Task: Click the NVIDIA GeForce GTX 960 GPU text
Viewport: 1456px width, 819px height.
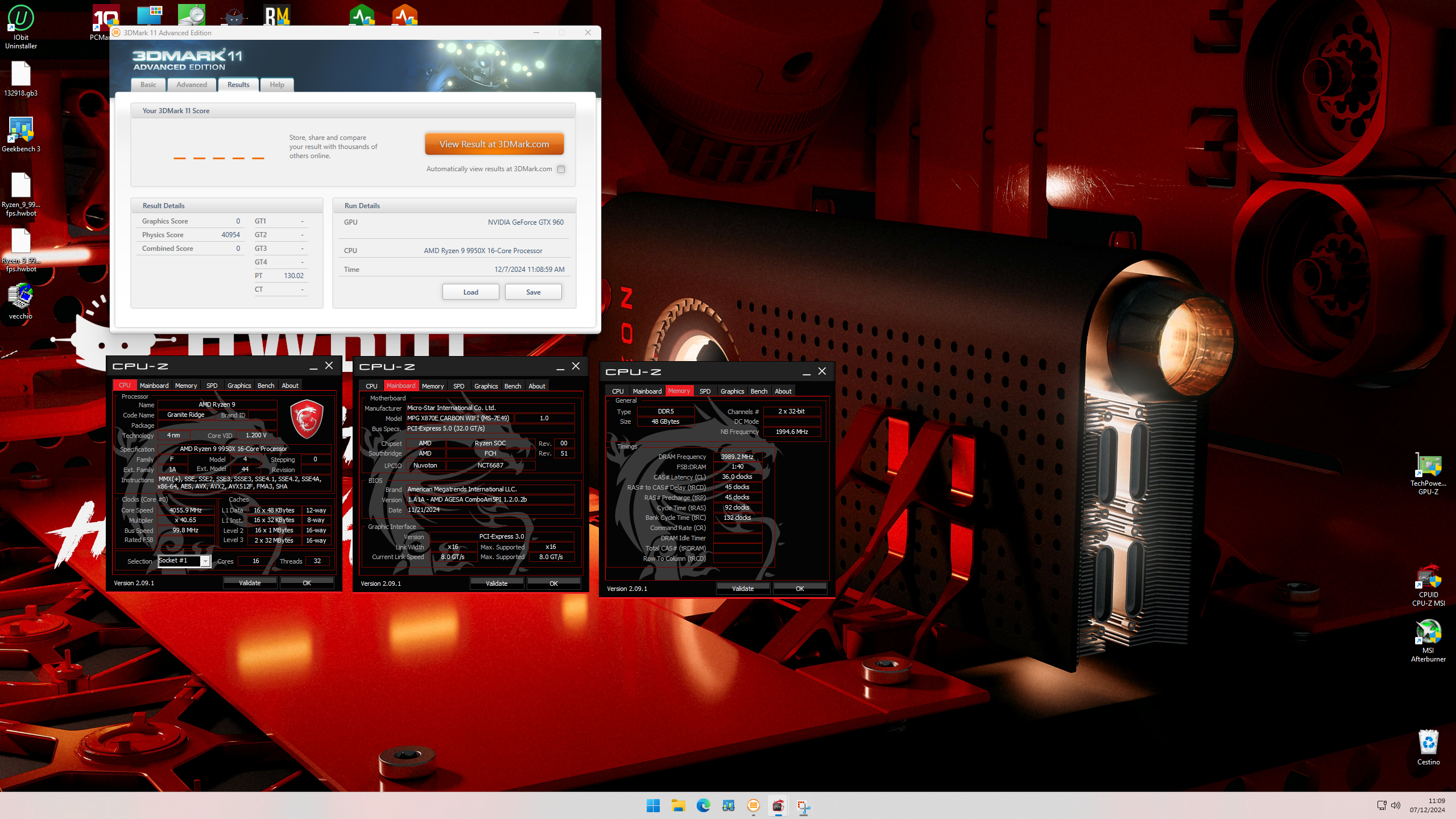Action: pyautogui.click(x=526, y=222)
